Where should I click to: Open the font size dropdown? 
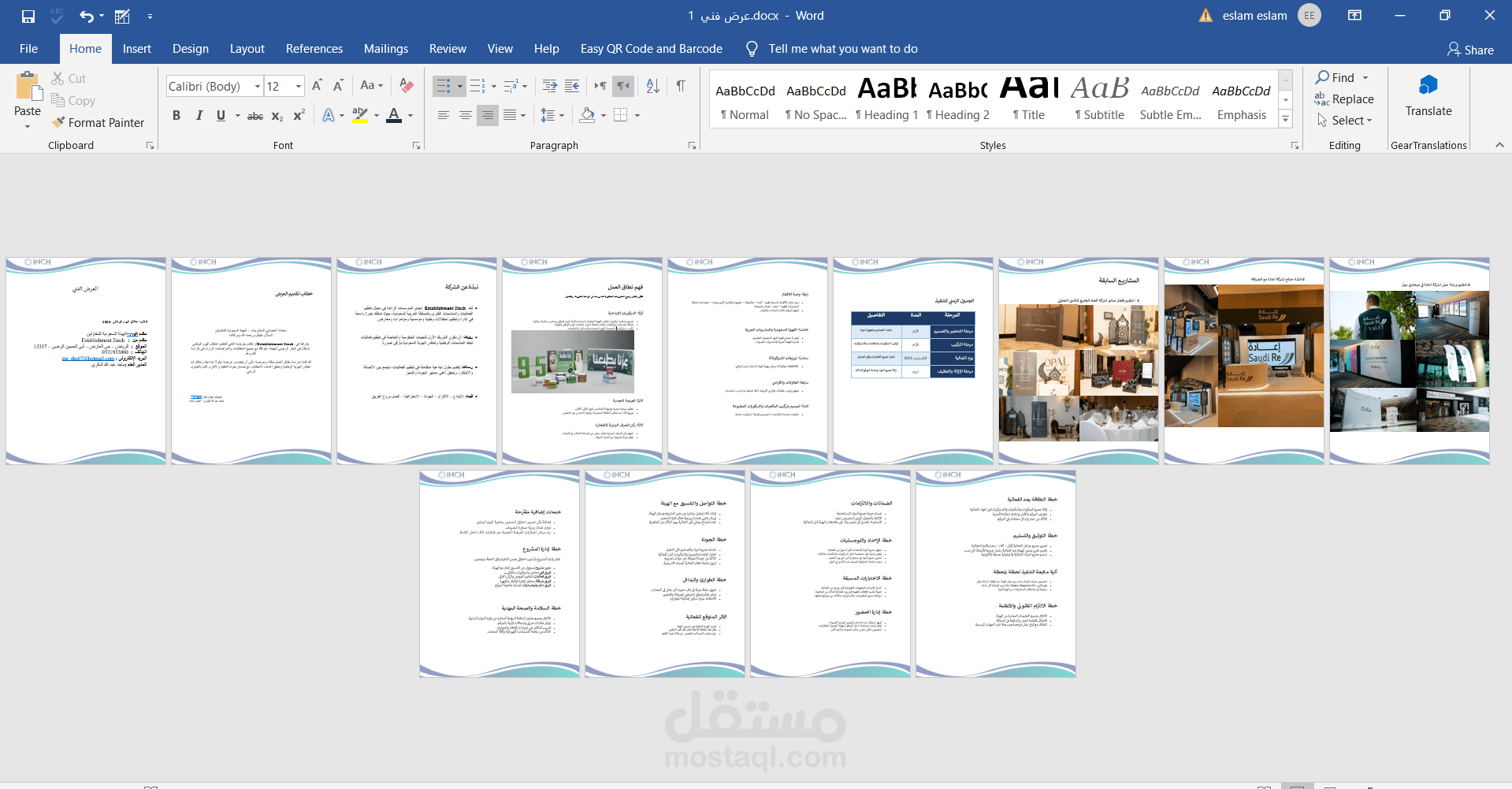point(299,86)
